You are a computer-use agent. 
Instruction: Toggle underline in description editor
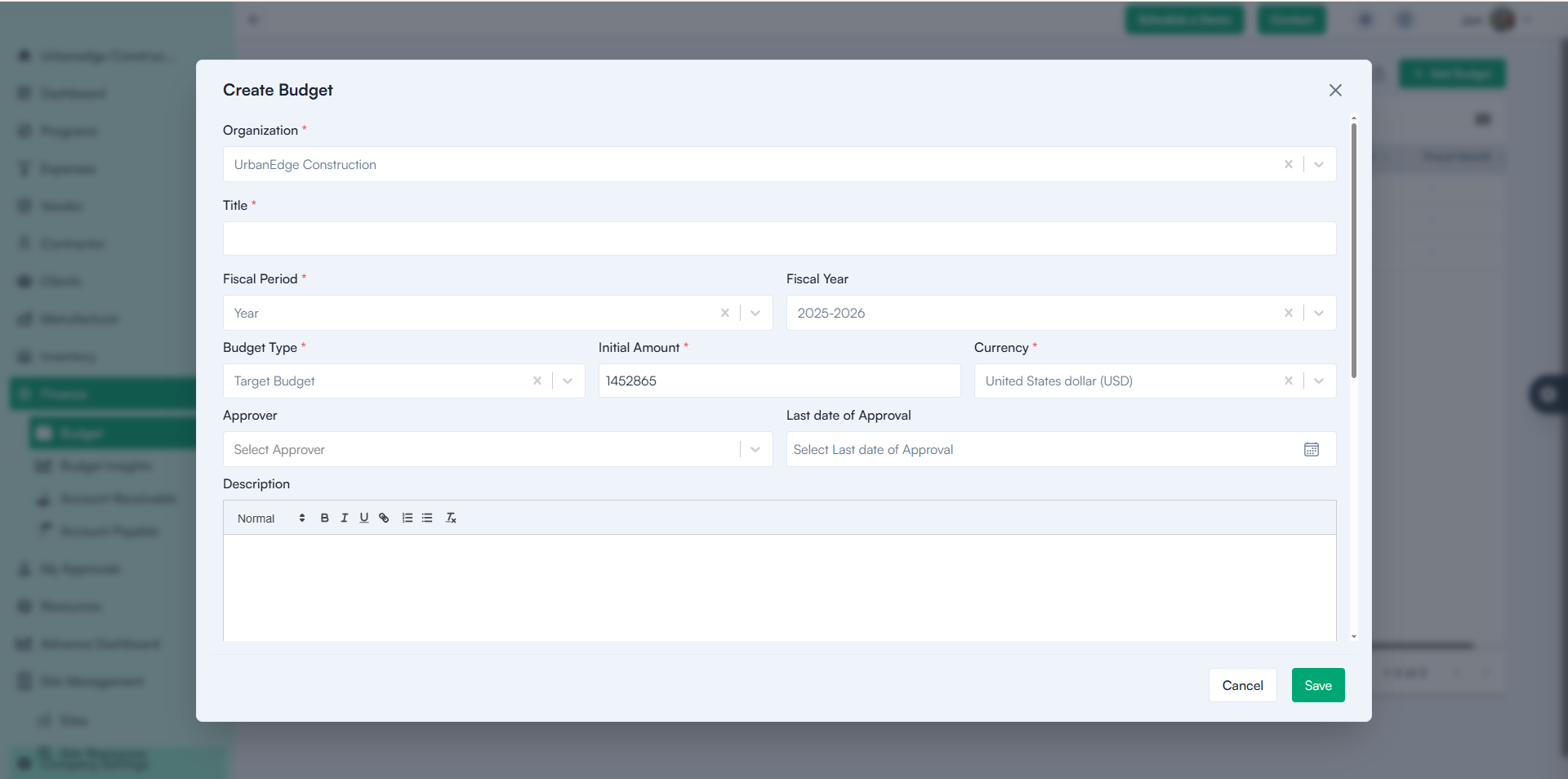point(363,518)
